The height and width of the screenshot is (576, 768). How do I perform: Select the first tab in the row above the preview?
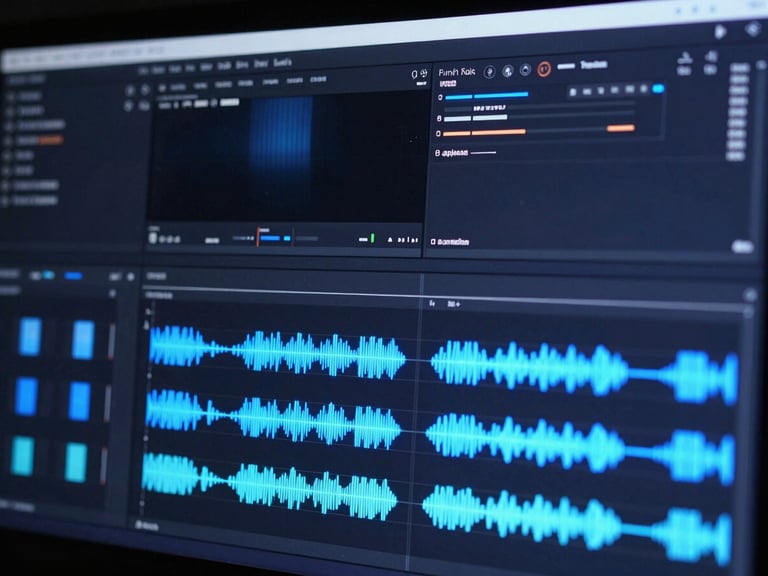coord(178,87)
